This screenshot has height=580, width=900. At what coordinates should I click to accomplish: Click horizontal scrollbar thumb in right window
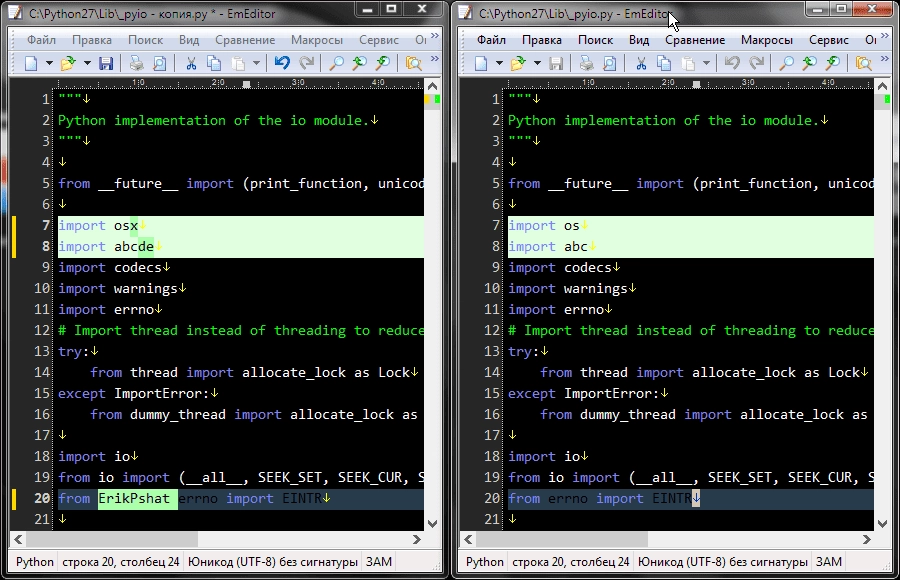coord(562,539)
